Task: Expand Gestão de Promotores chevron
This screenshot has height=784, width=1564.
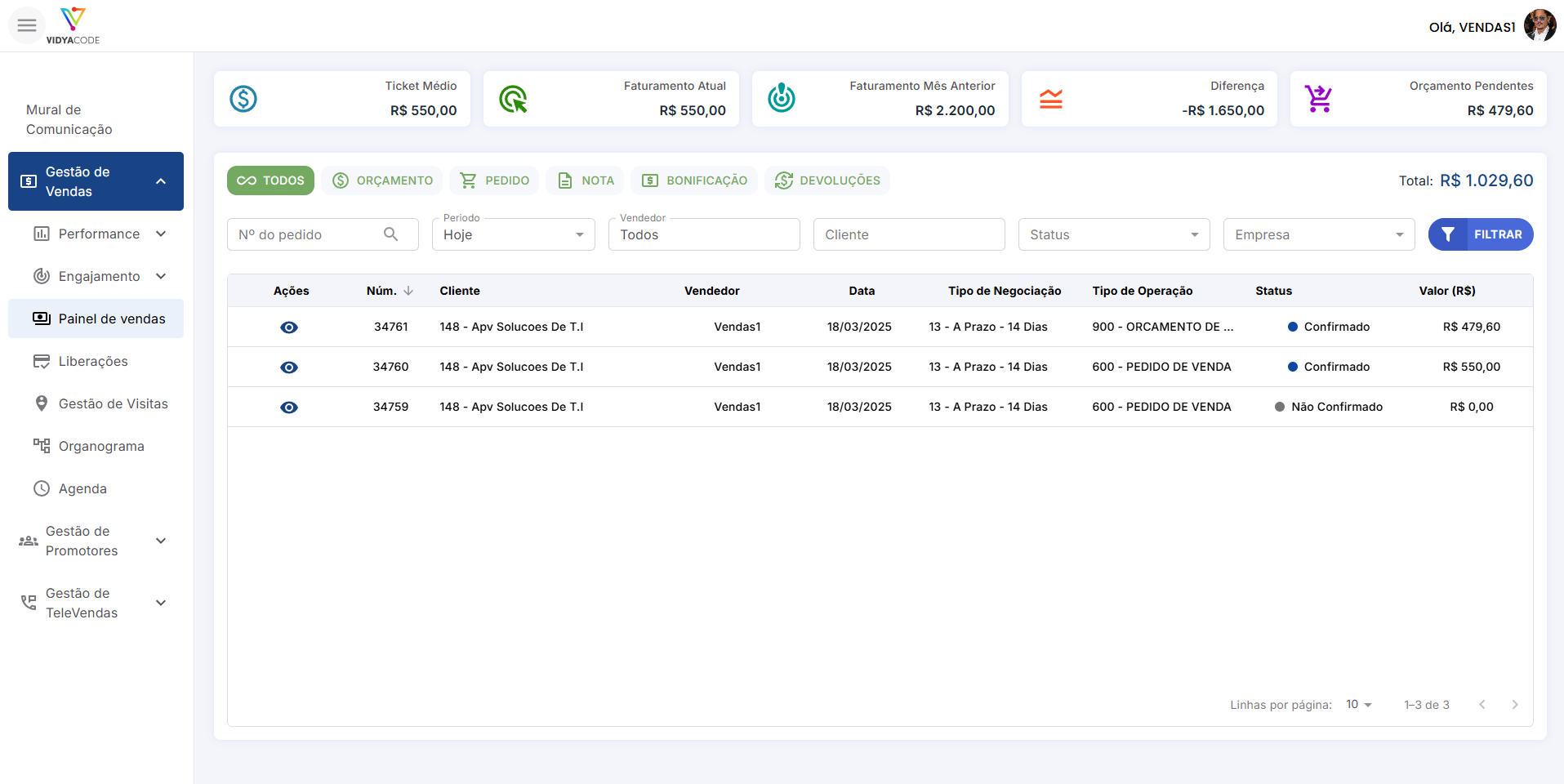Action: (x=161, y=541)
